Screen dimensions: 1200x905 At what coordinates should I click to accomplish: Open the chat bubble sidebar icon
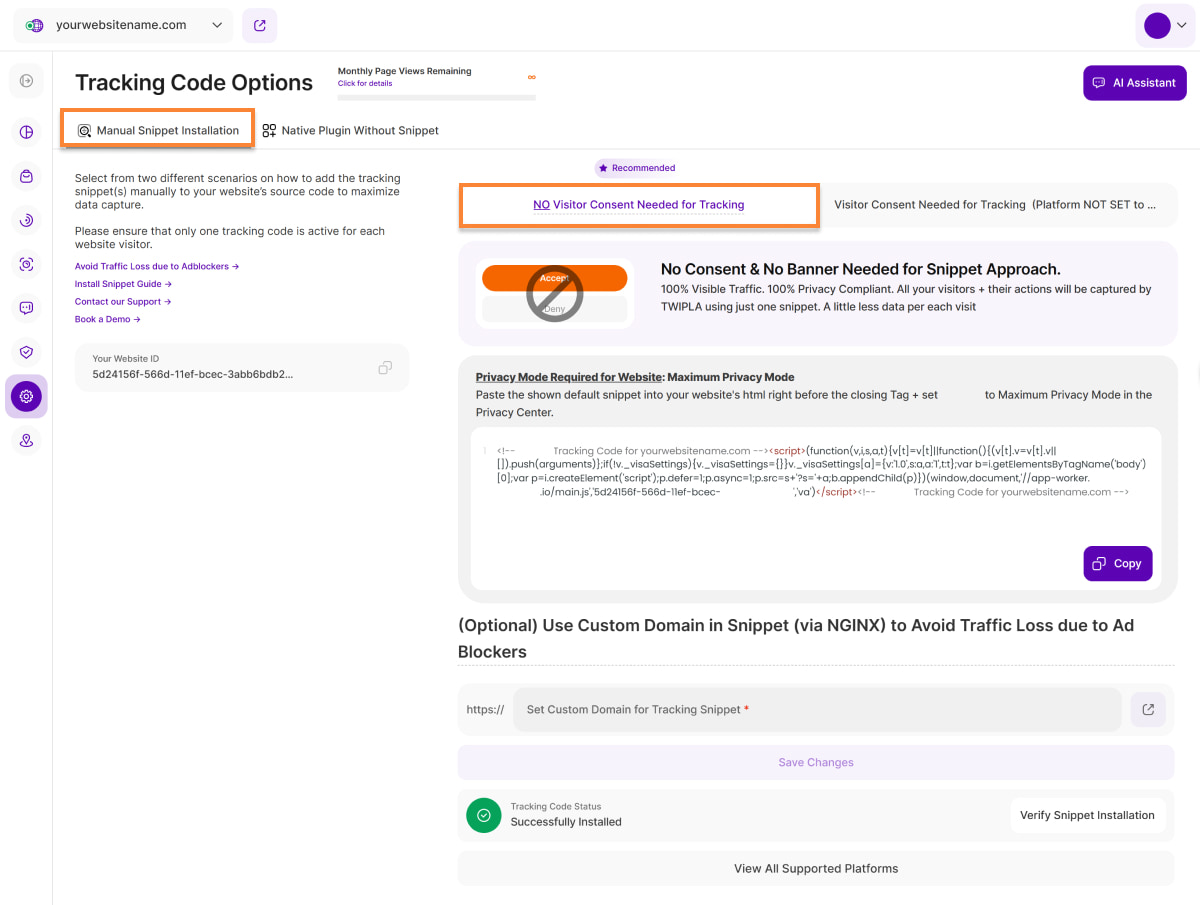coord(26,308)
